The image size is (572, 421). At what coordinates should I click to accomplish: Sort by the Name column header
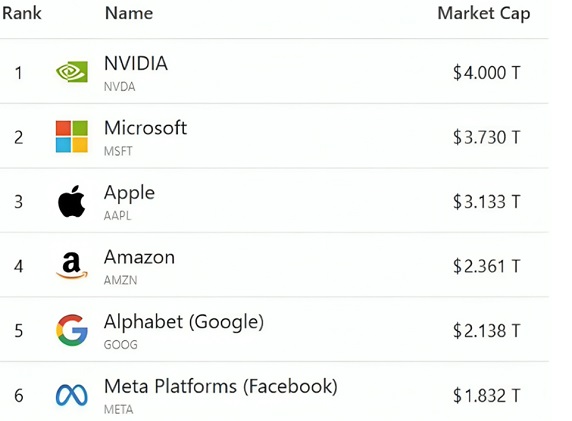point(129,13)
